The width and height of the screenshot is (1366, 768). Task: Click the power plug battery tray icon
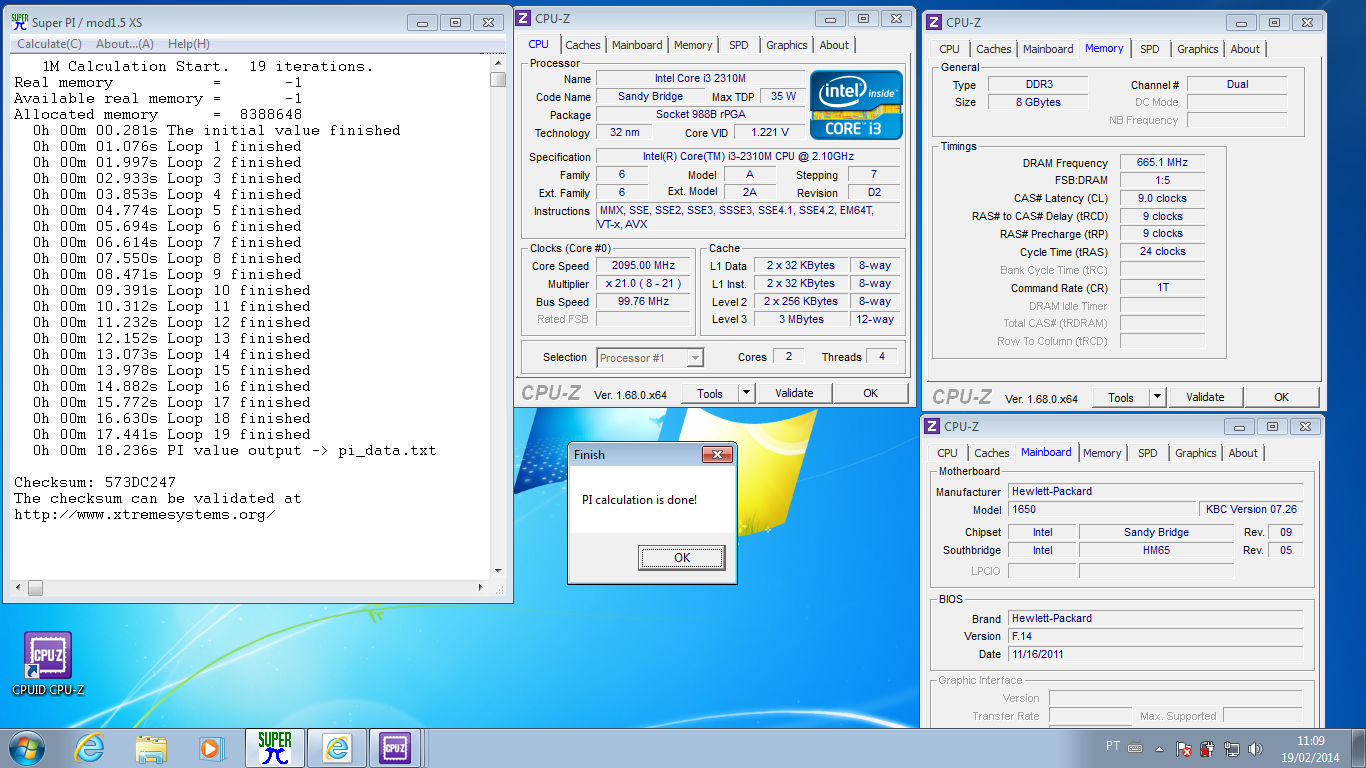click(x=1209, y=748)
